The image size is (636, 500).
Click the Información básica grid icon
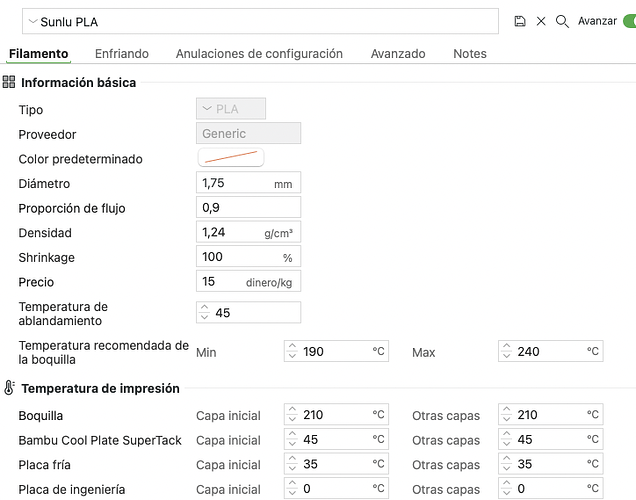click(9, 82)
